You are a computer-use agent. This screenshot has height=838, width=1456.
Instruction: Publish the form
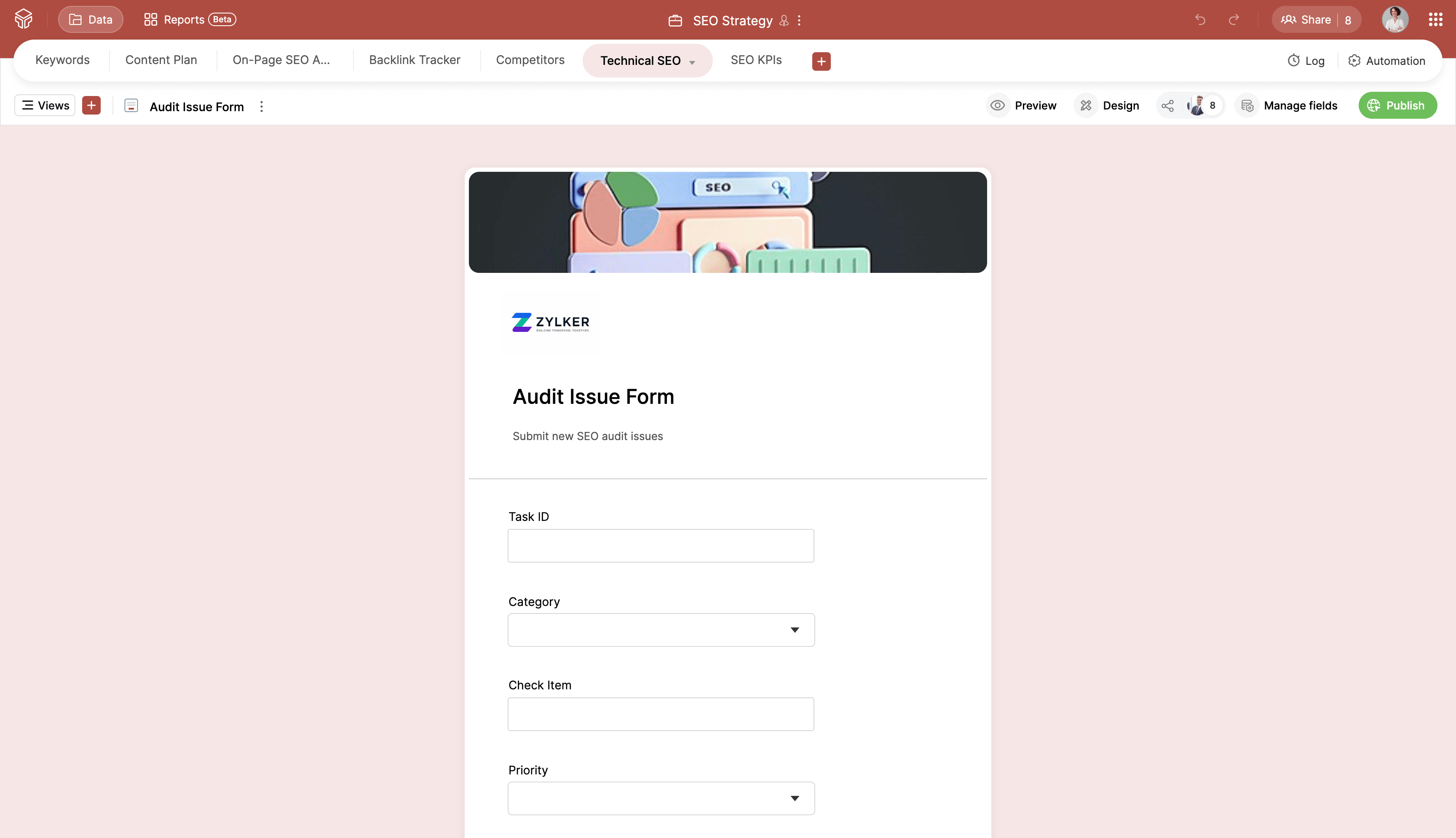[x=1397, y=105]
